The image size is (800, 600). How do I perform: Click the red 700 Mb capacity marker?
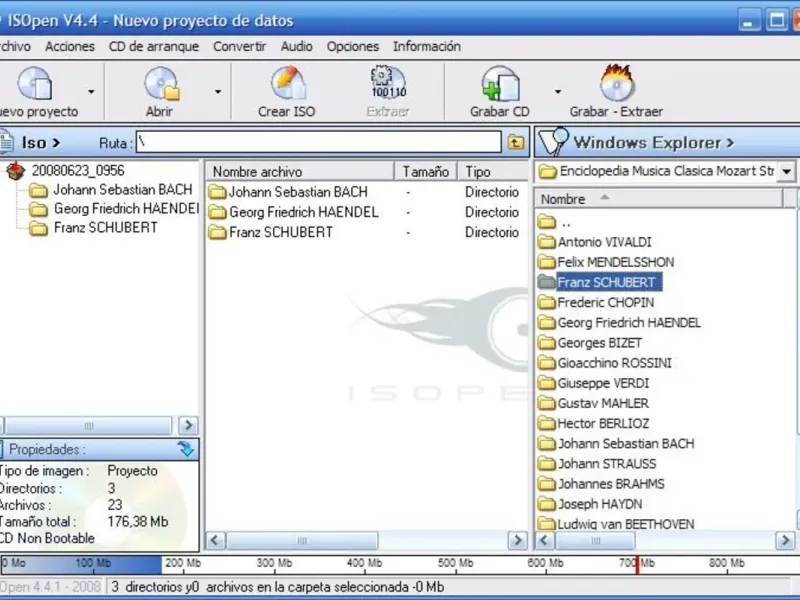637,565
